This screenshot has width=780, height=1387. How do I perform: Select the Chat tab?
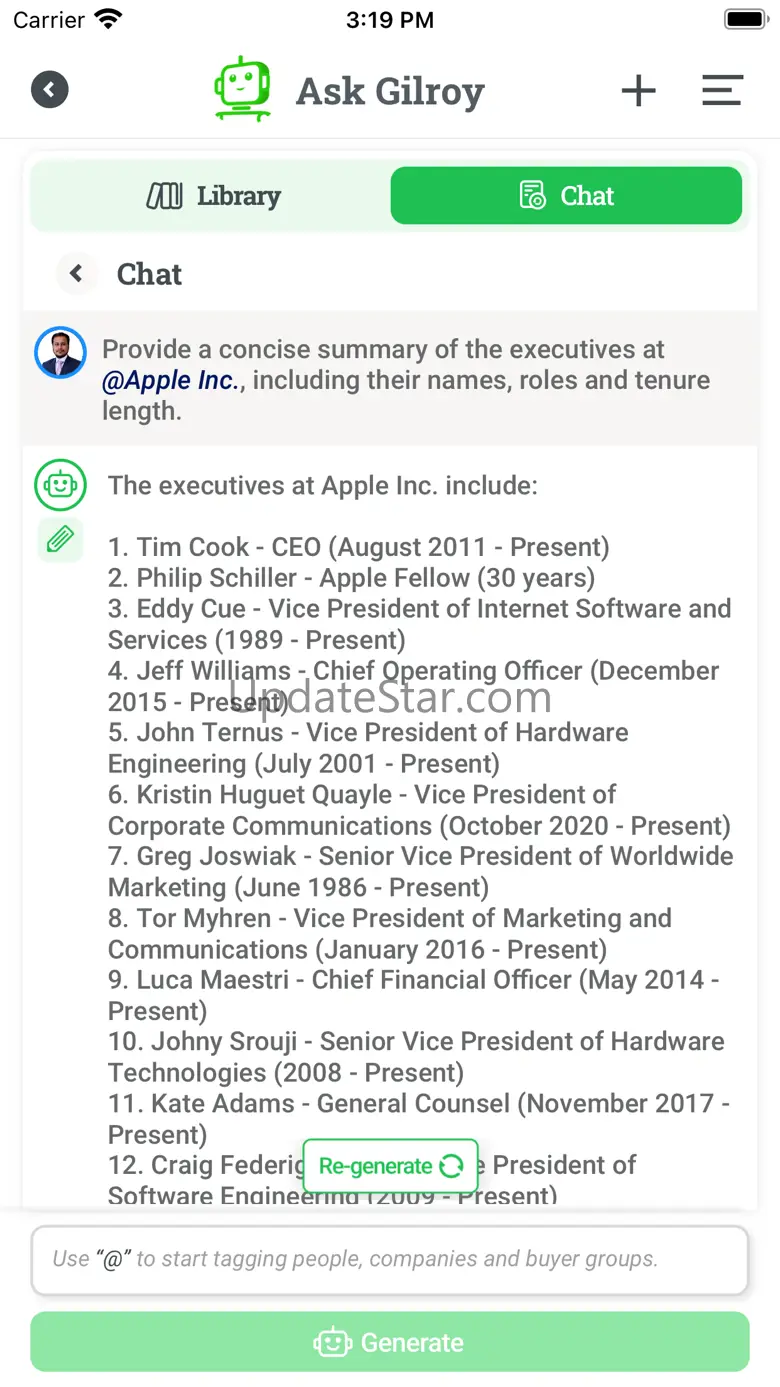pyautogui.click(x=566, y=196)
